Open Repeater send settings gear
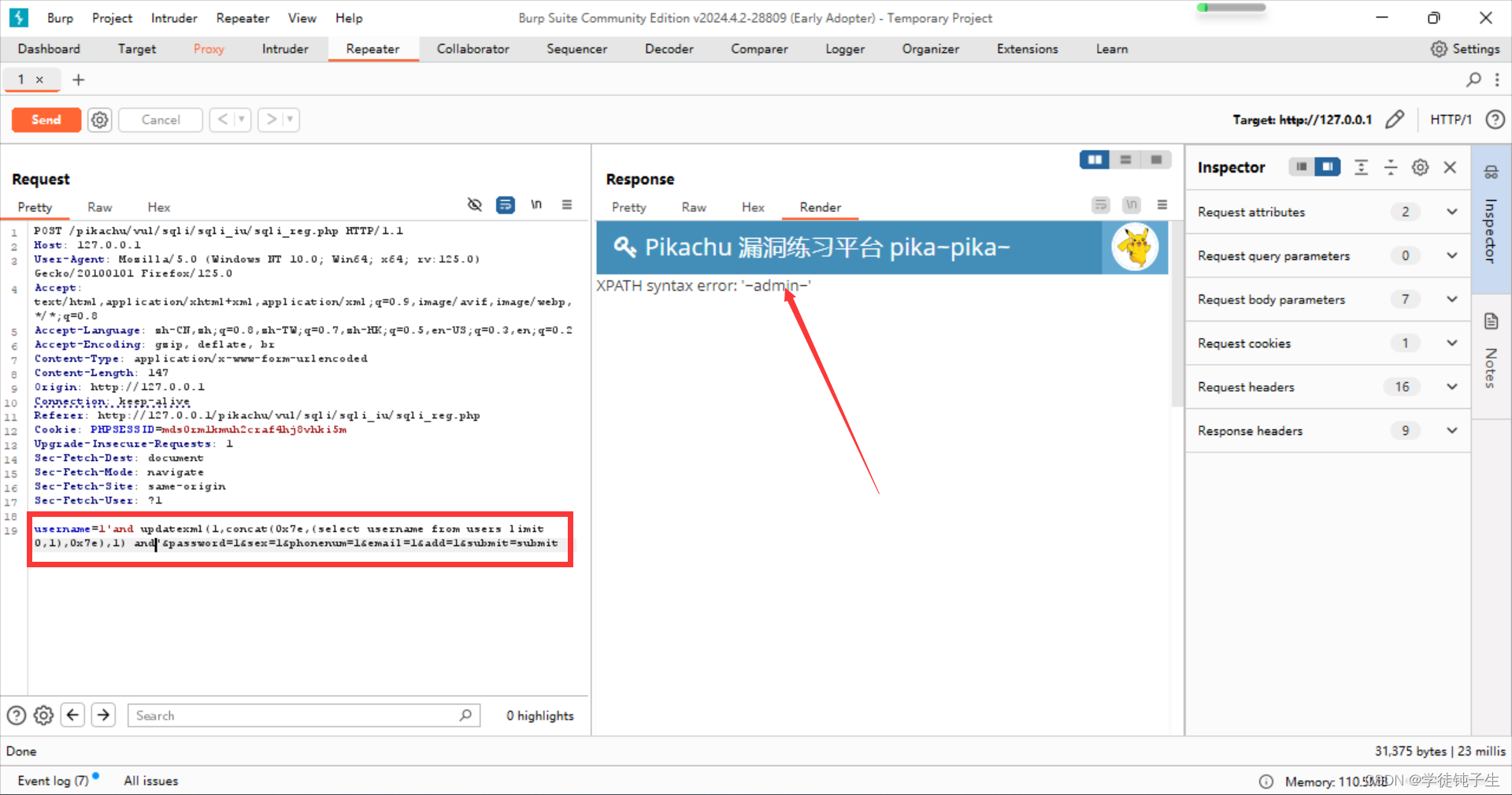 99,120
